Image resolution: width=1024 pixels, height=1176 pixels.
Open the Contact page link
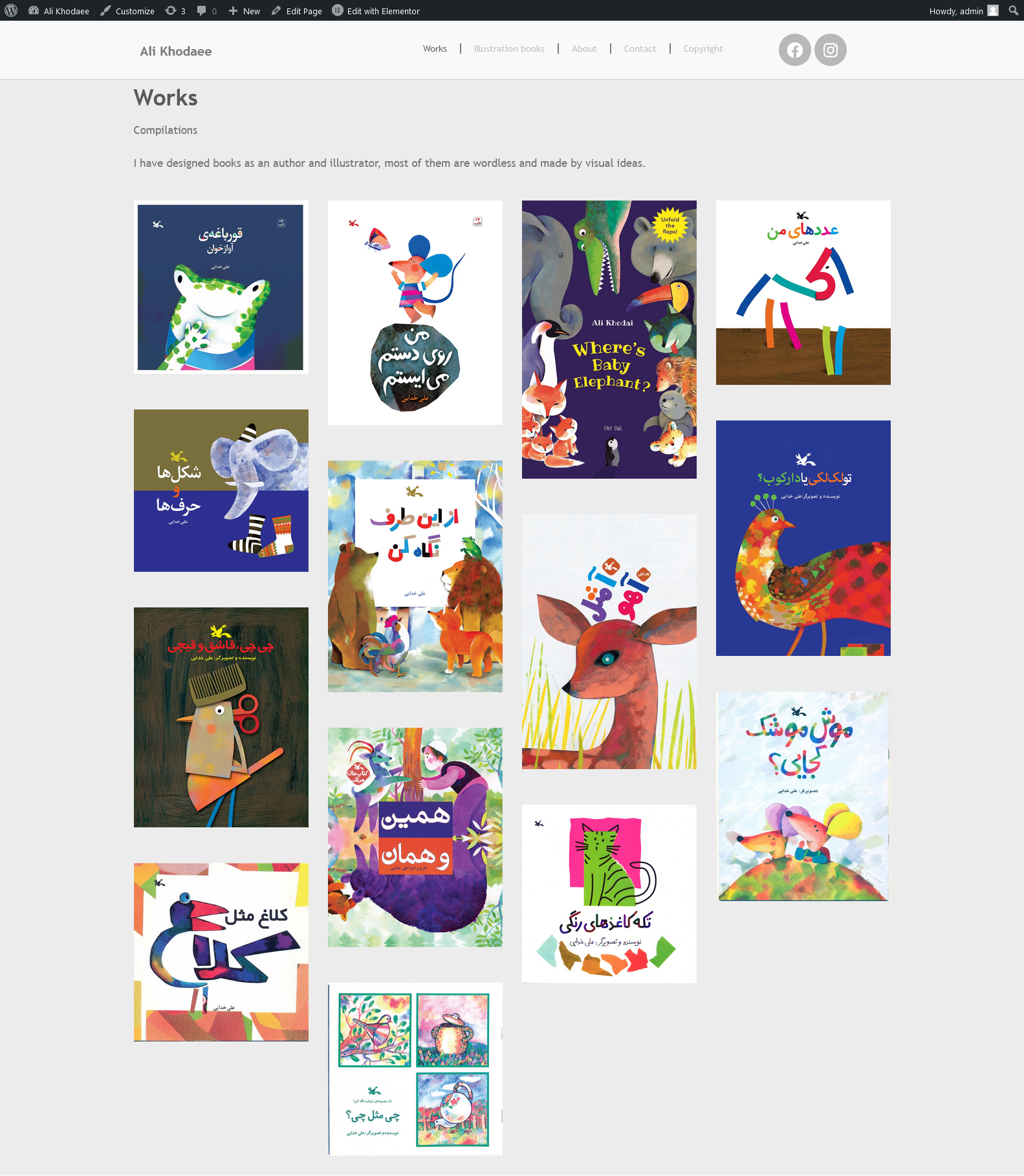point(640,49)
